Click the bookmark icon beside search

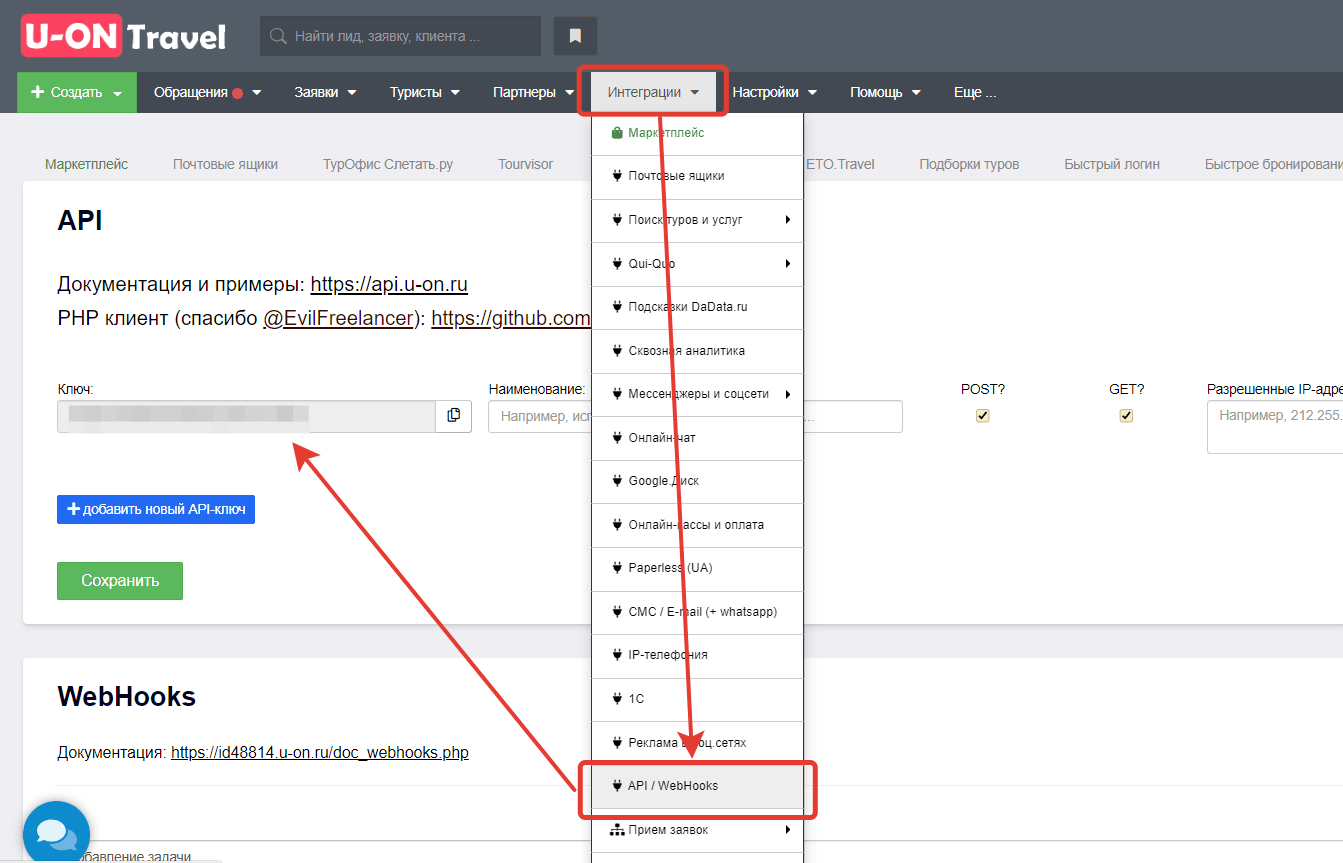click(575, 36)
